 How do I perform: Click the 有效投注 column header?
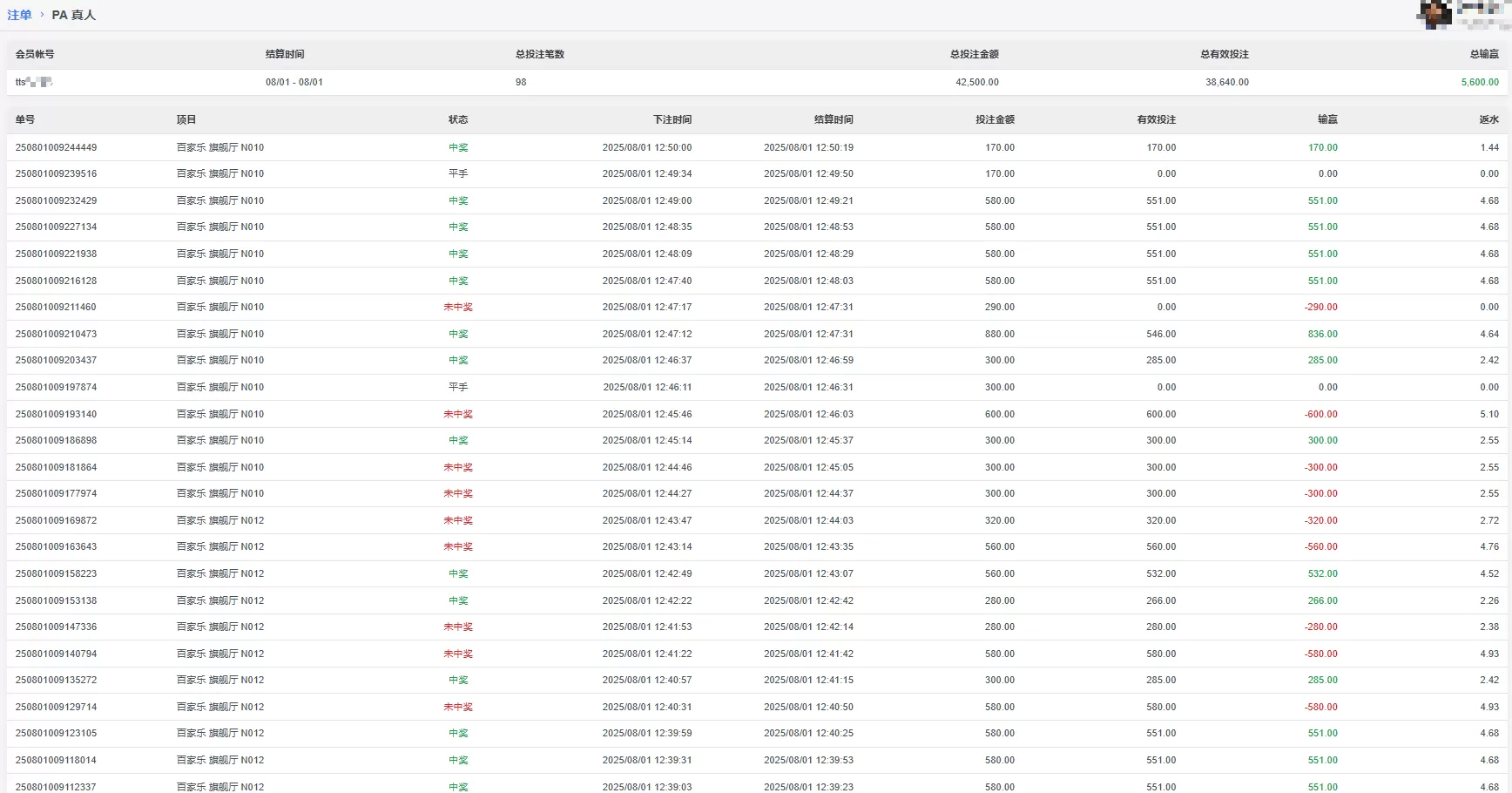pyautogui.click(x=1157, y=119)
